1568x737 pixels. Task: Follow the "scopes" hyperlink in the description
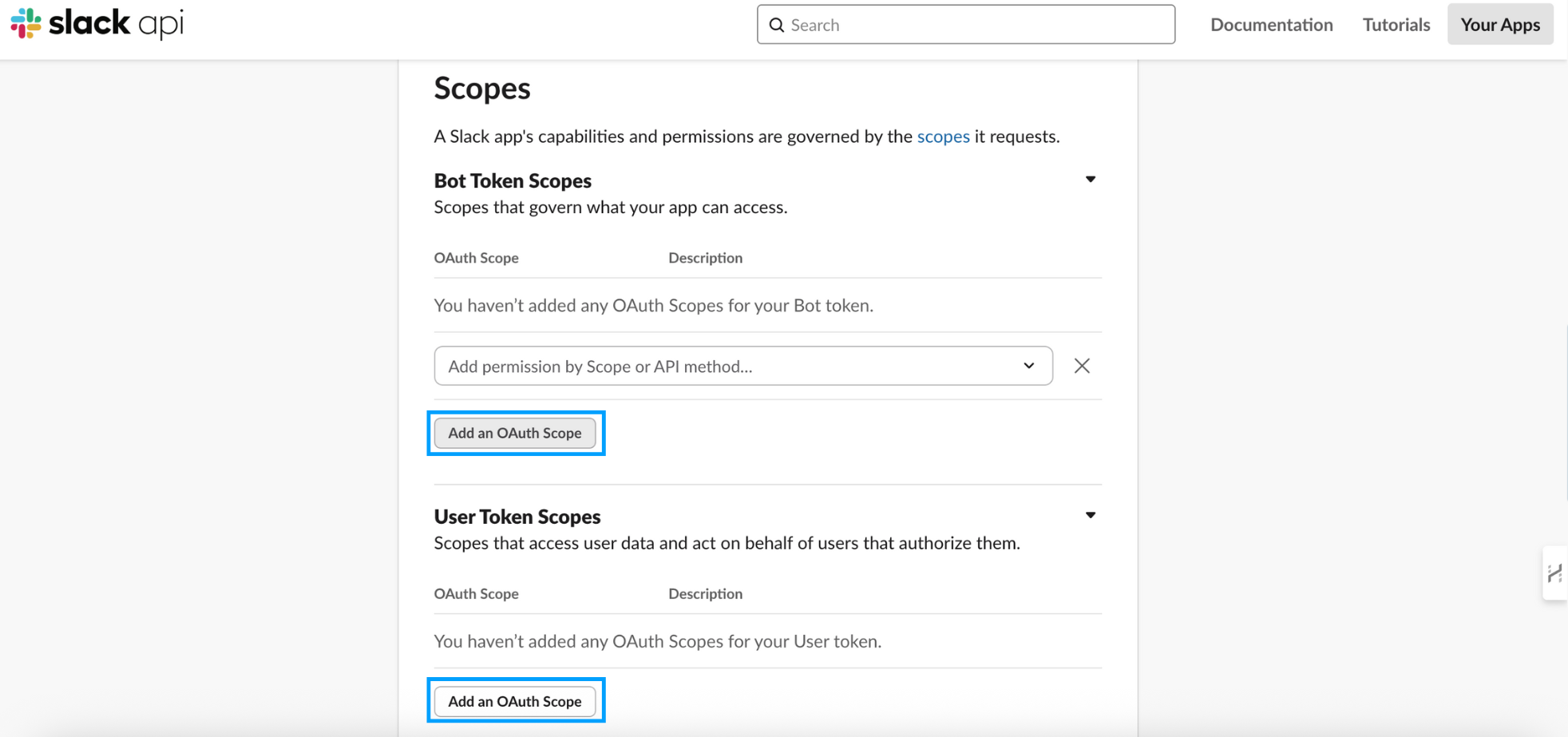tap(943, 137)
